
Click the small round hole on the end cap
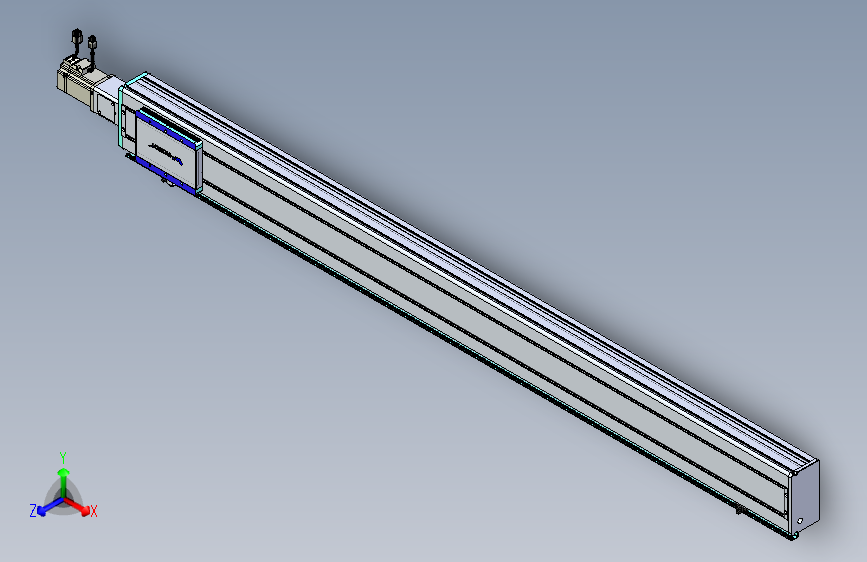[x=800, y=521]
